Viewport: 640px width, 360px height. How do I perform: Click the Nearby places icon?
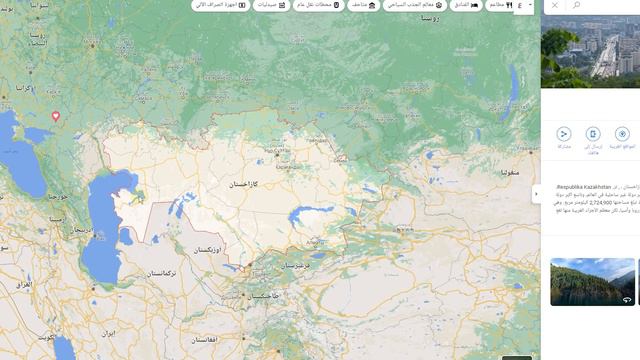(x=622, y=134)
